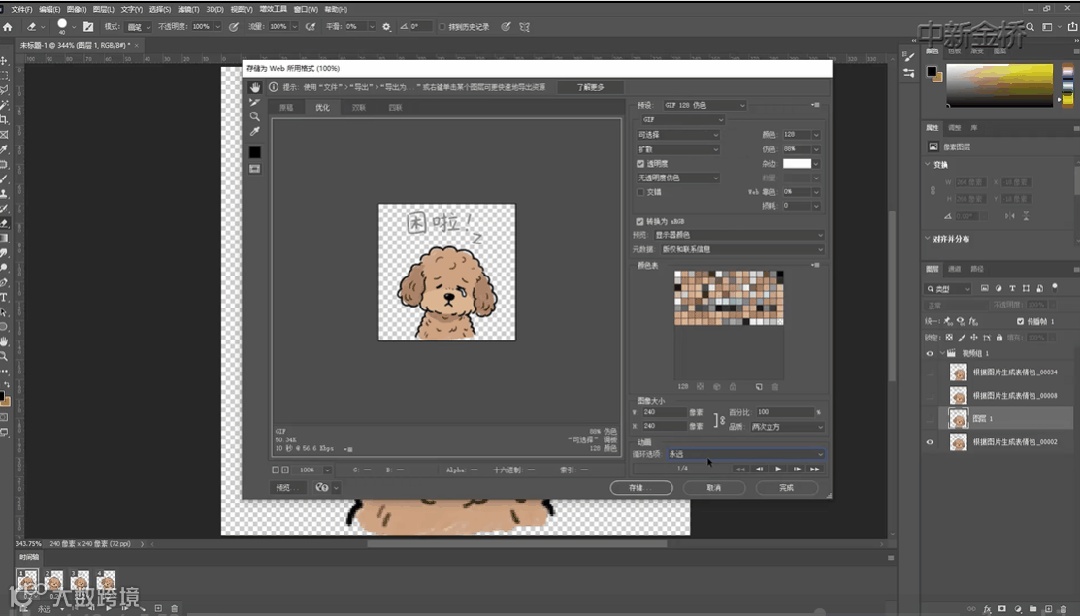
Task: Toggle the 传播帧 1 checkbox
Action: pos(1020,321)
